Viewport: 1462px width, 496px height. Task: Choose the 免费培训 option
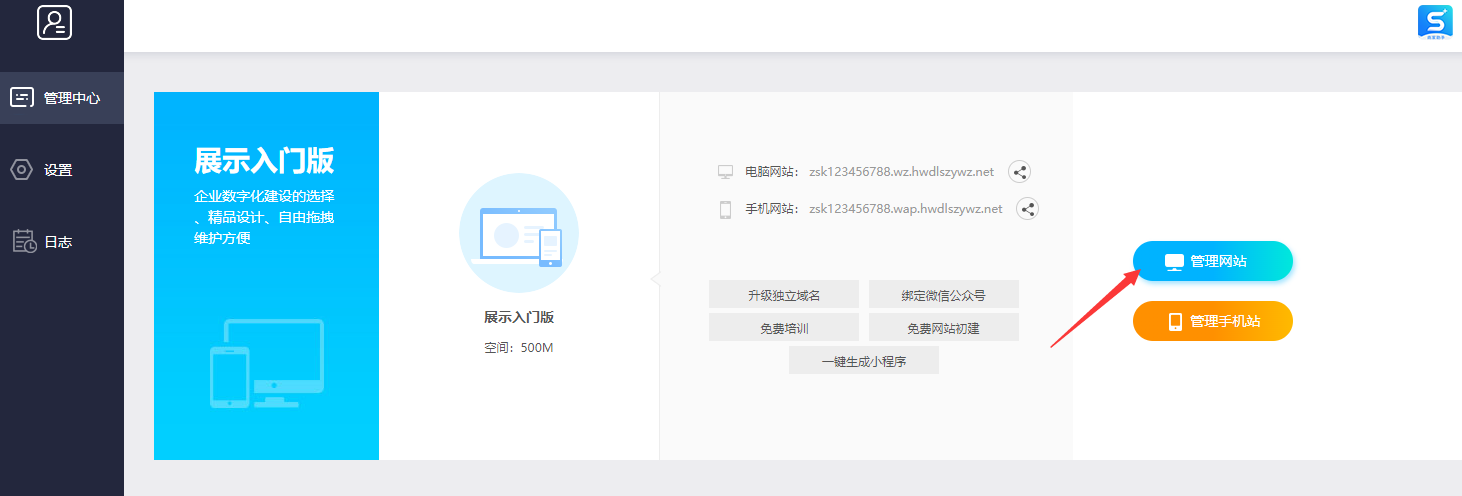point(783,327)
